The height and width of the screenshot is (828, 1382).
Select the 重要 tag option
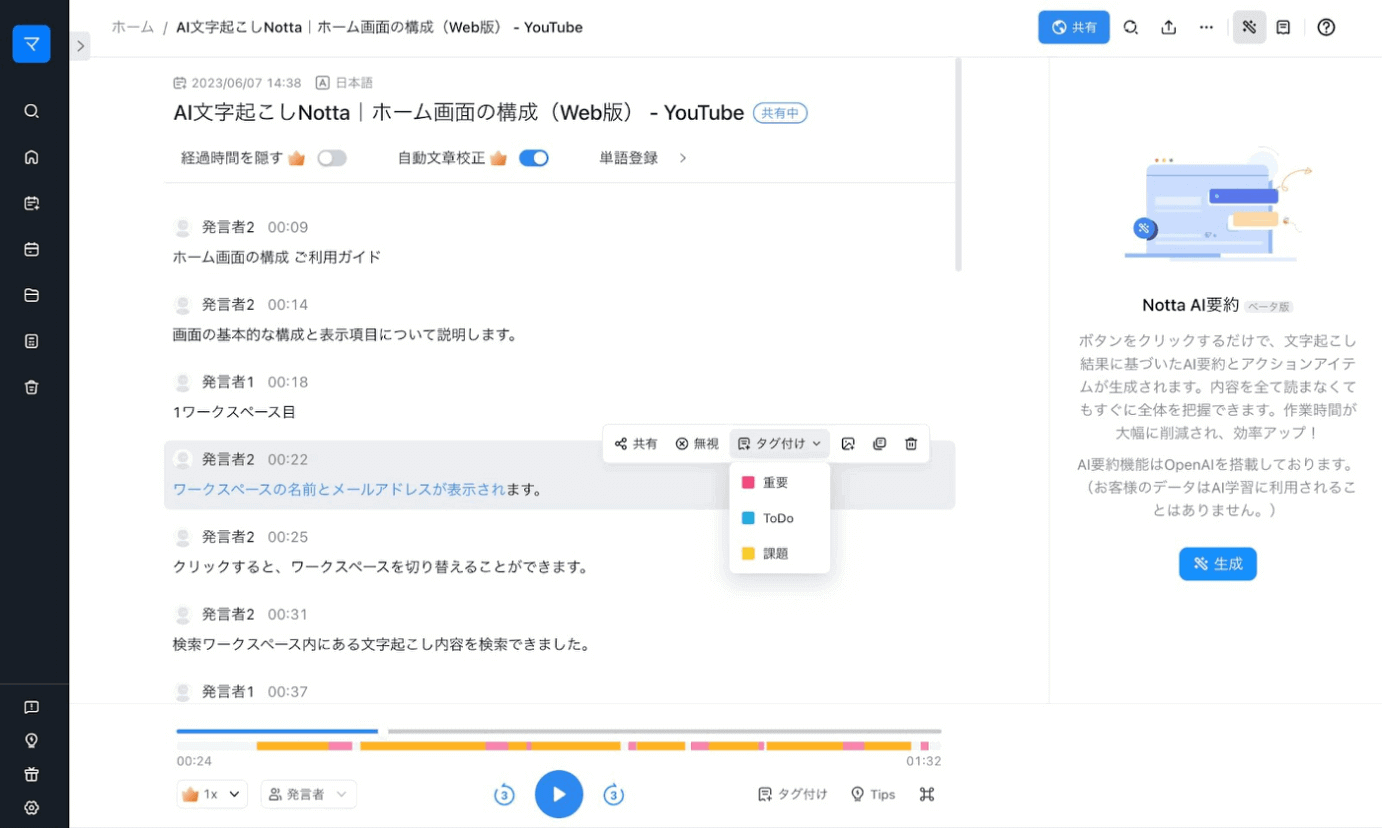click(x=780, y=482)
